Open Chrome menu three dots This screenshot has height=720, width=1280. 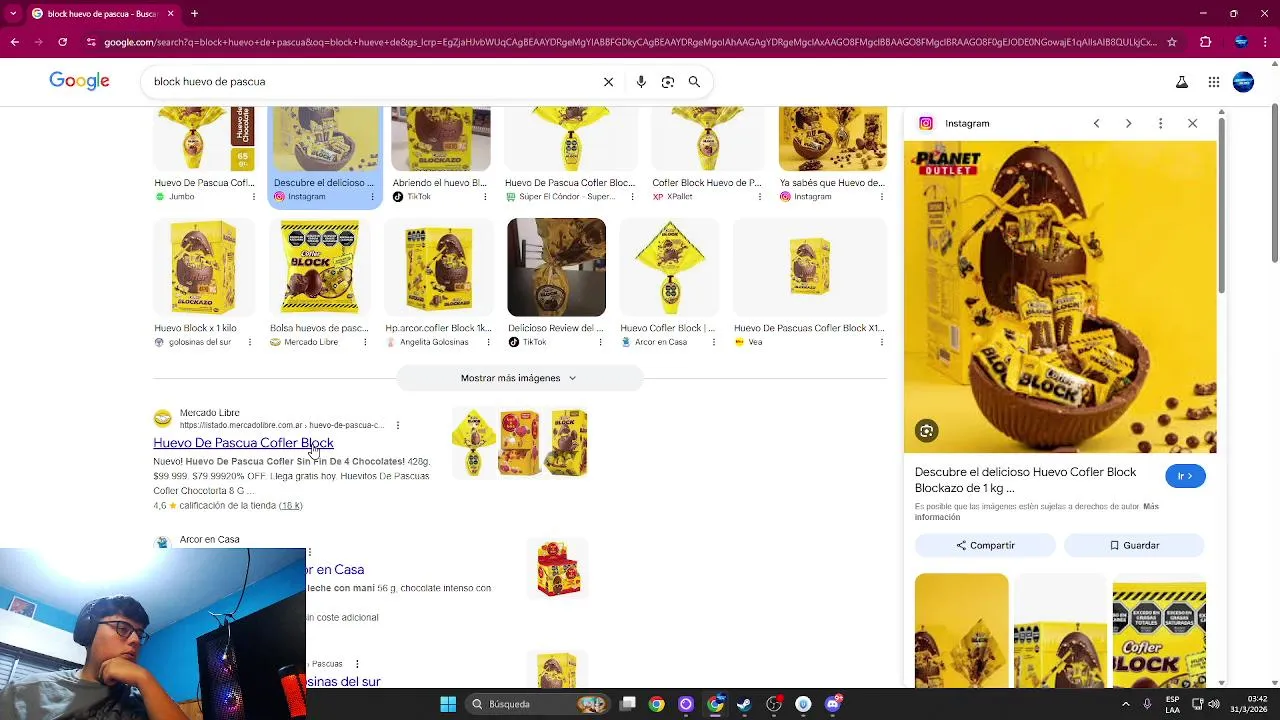point(1267,42)
